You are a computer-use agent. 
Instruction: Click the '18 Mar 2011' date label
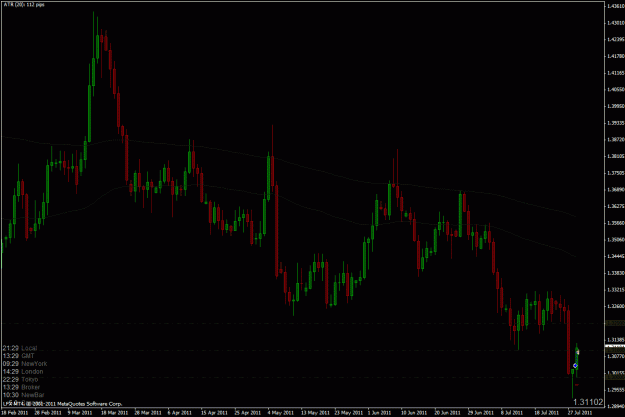click(x=115, y=413)
